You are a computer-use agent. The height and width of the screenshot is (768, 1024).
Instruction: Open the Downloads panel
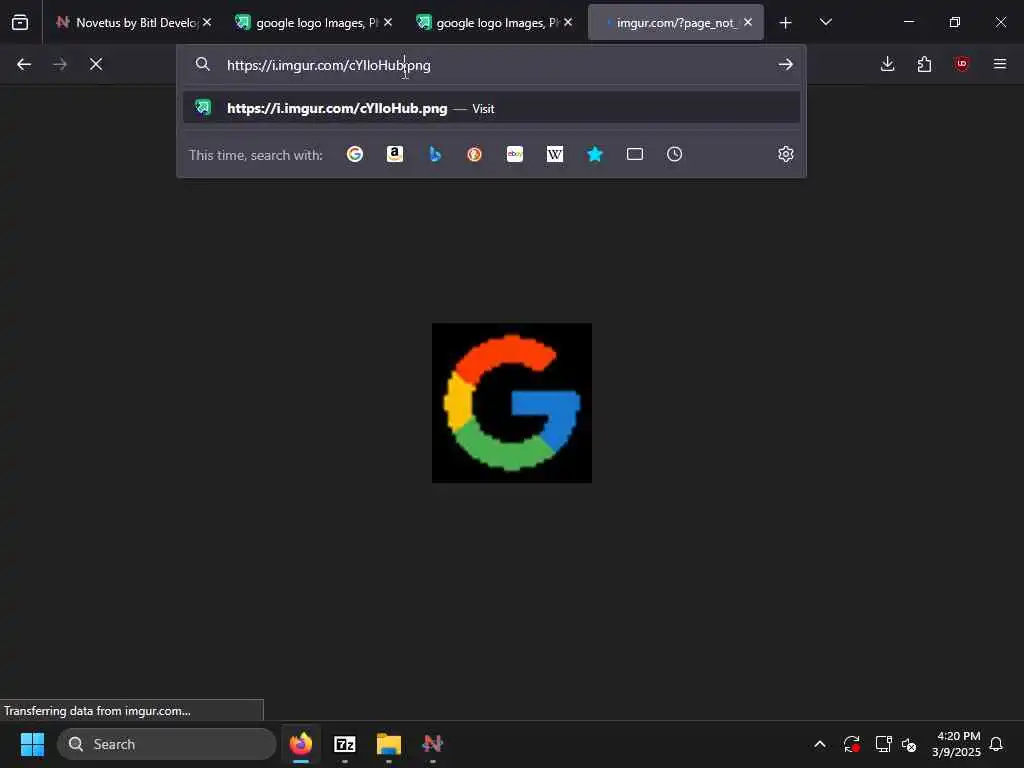click(x=888, y=64)
